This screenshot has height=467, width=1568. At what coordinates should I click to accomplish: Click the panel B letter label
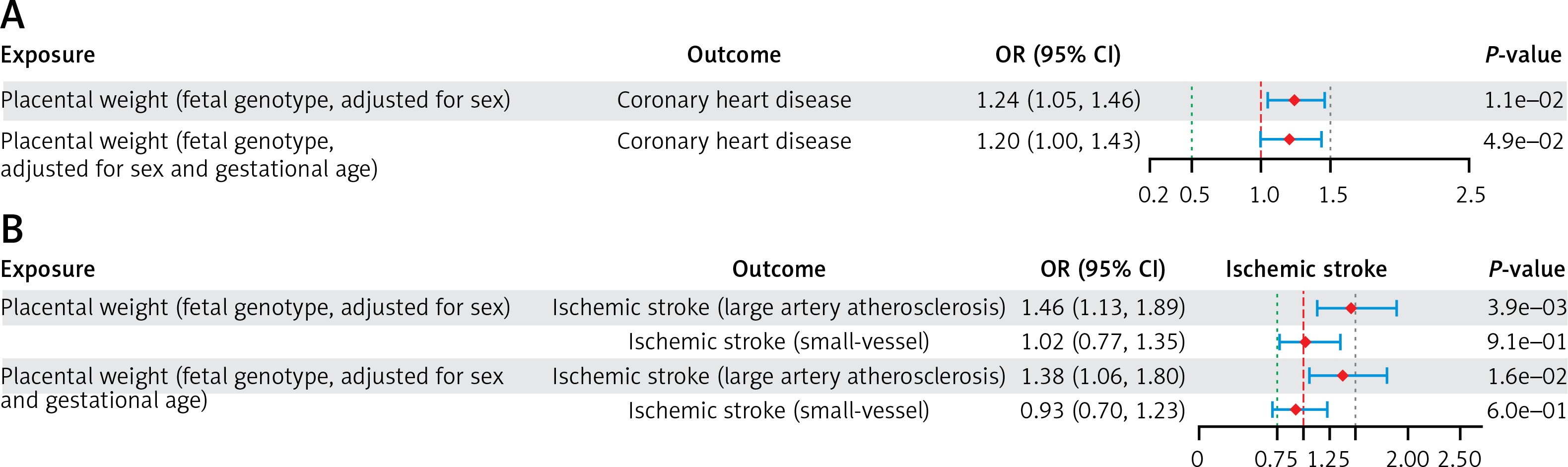pos(12,230)
